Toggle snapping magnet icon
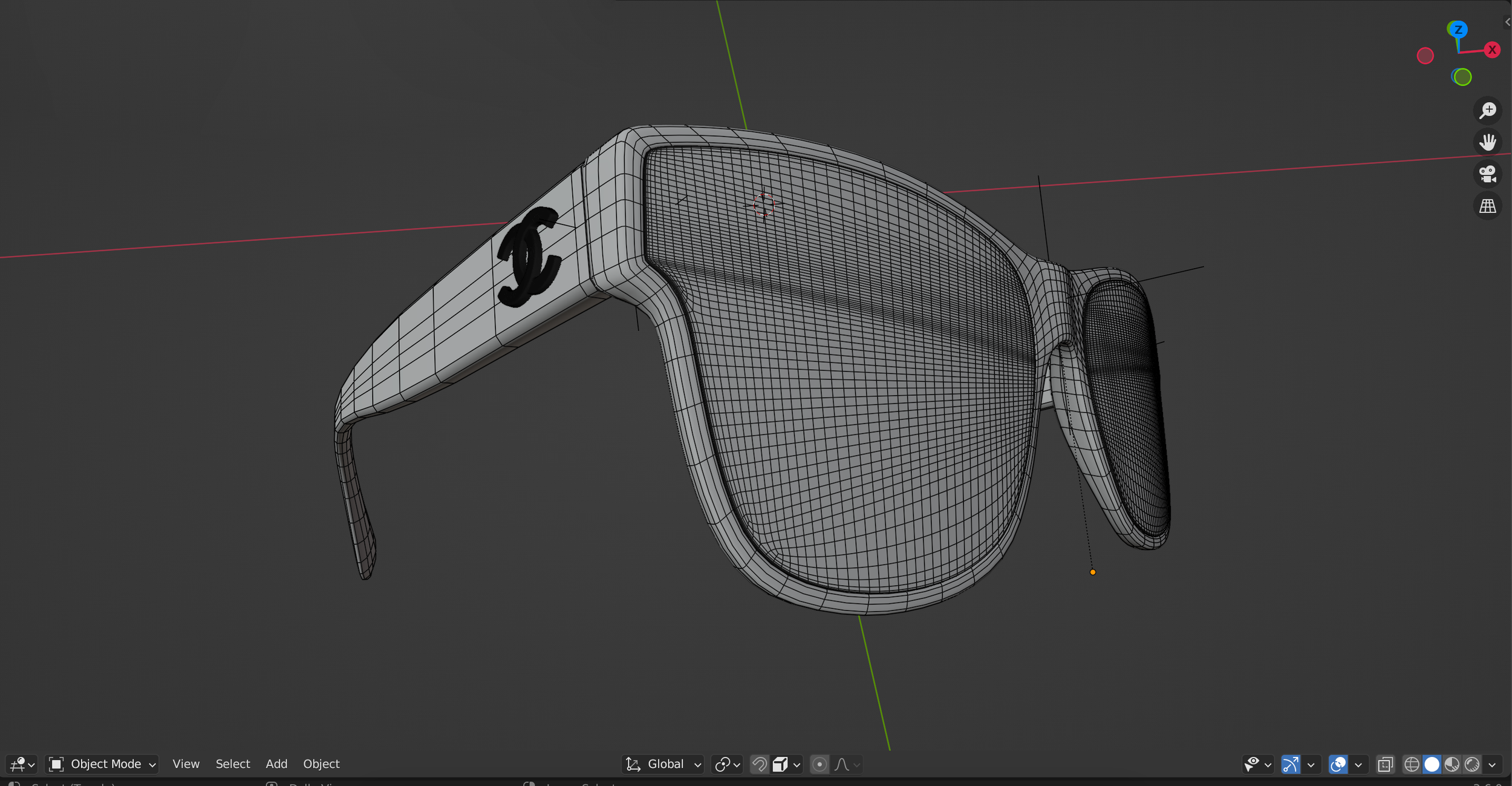 point(759,764)
